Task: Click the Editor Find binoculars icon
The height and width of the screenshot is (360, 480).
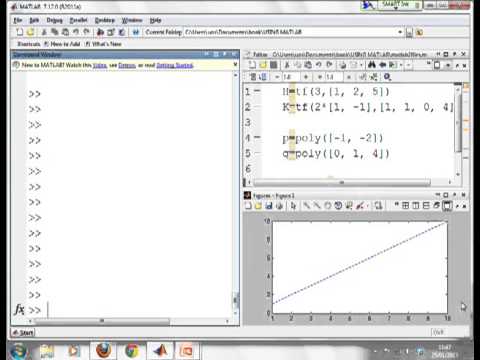Action: pos(372,65)
